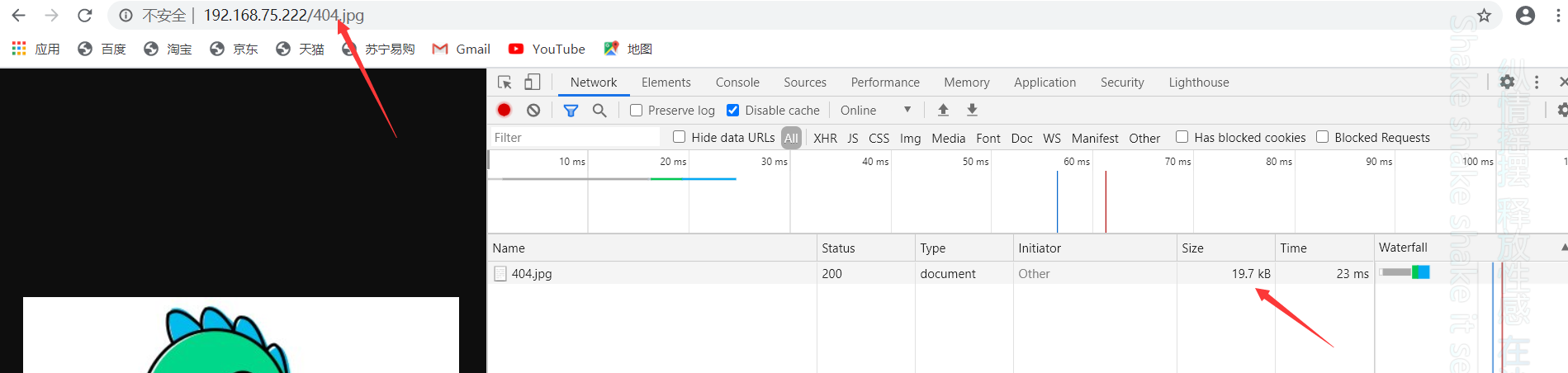Viewport: 1568px width, 373px height.
Task: Switch to the Elements tab
Action: [x=666, y=82]
